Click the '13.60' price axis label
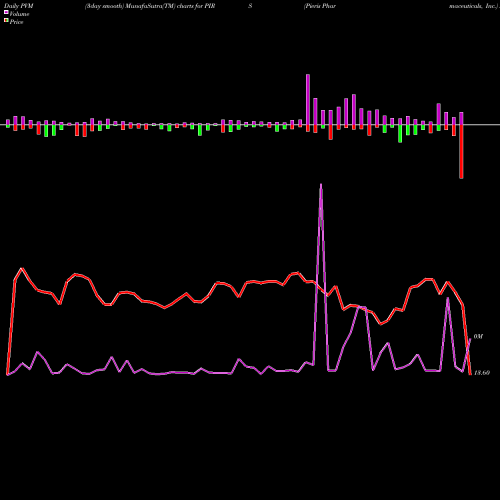 [x=482, y=373]
